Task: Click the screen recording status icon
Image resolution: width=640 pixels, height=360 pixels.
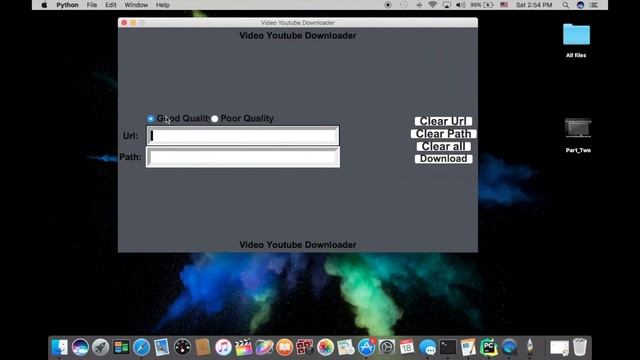Action: (388, 5)
